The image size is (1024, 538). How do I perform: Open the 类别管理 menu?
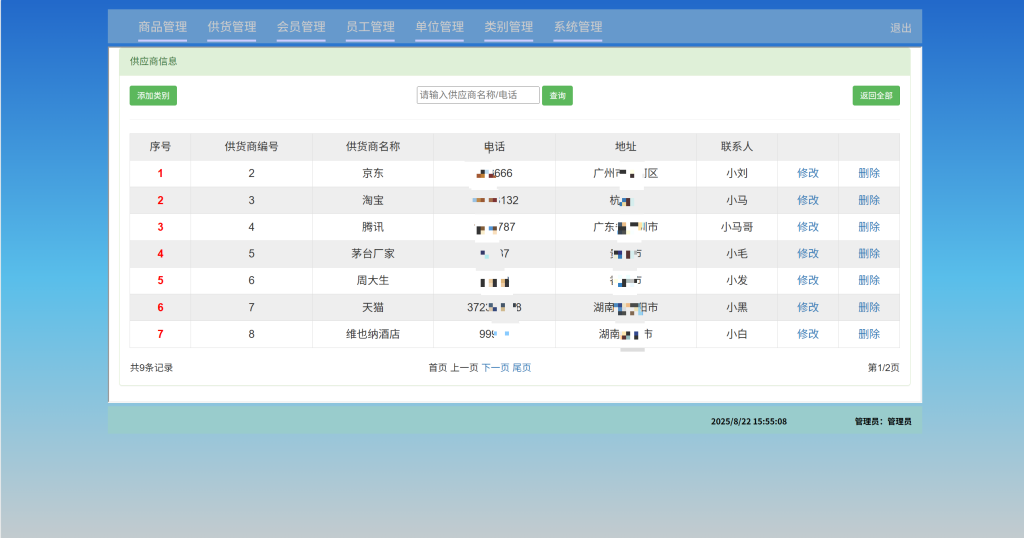tap(509, 27)
